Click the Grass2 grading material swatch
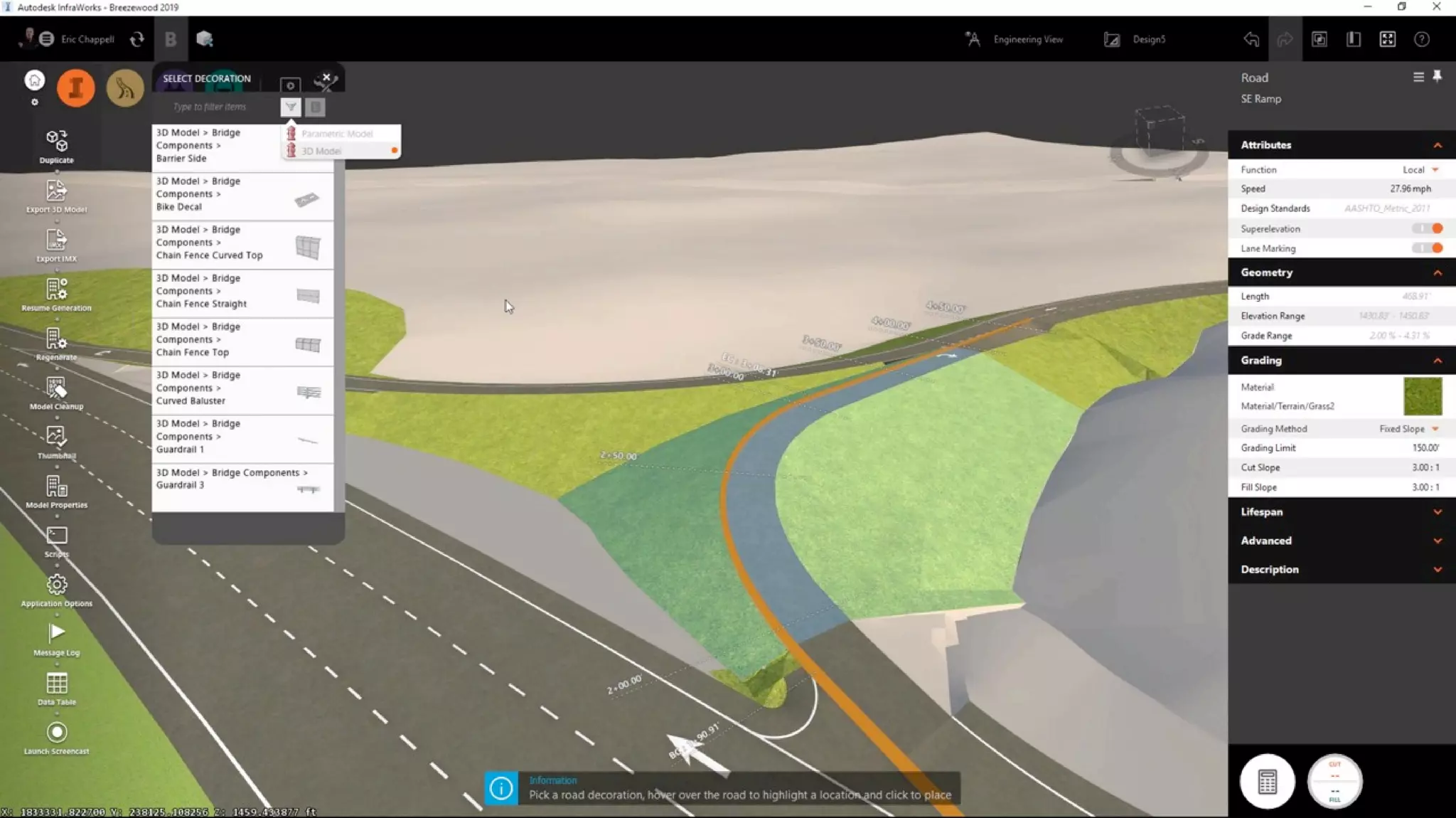This screenshot has width=1456, height=818. click(x=1423, y=396)
